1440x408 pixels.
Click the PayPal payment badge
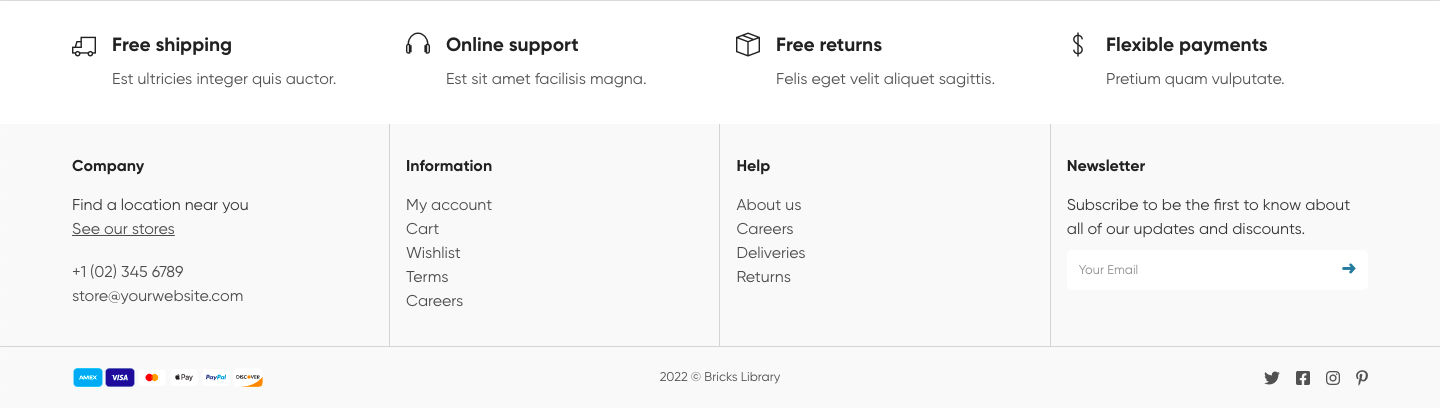pyautogui.click(x=216, y=378)
